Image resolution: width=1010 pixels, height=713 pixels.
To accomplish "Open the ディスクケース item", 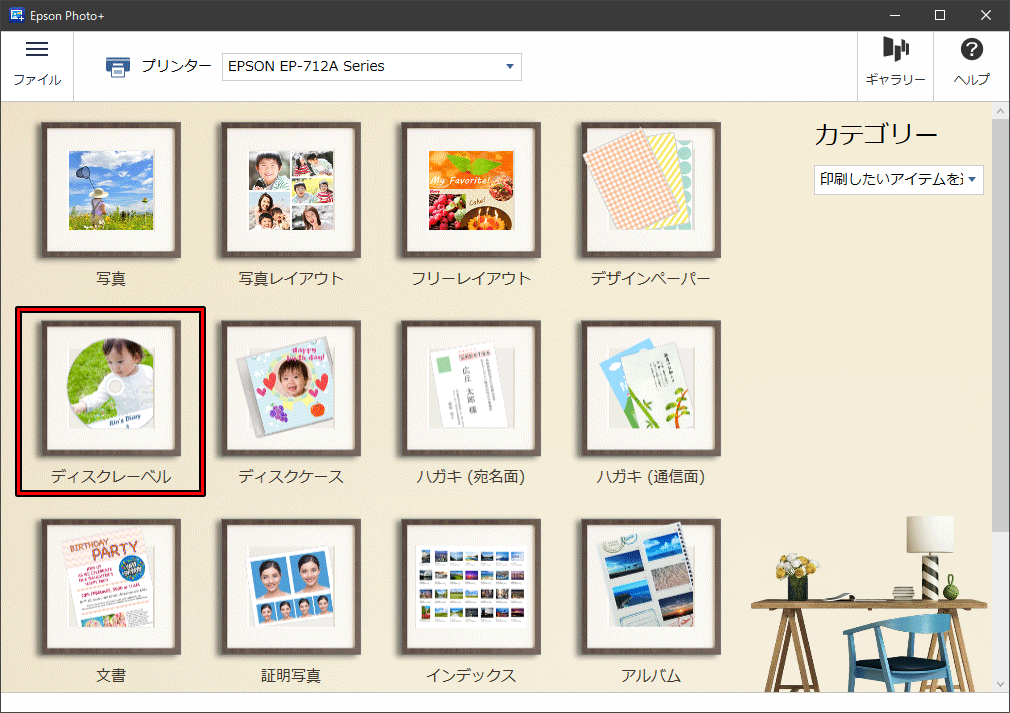I will 291,403.
